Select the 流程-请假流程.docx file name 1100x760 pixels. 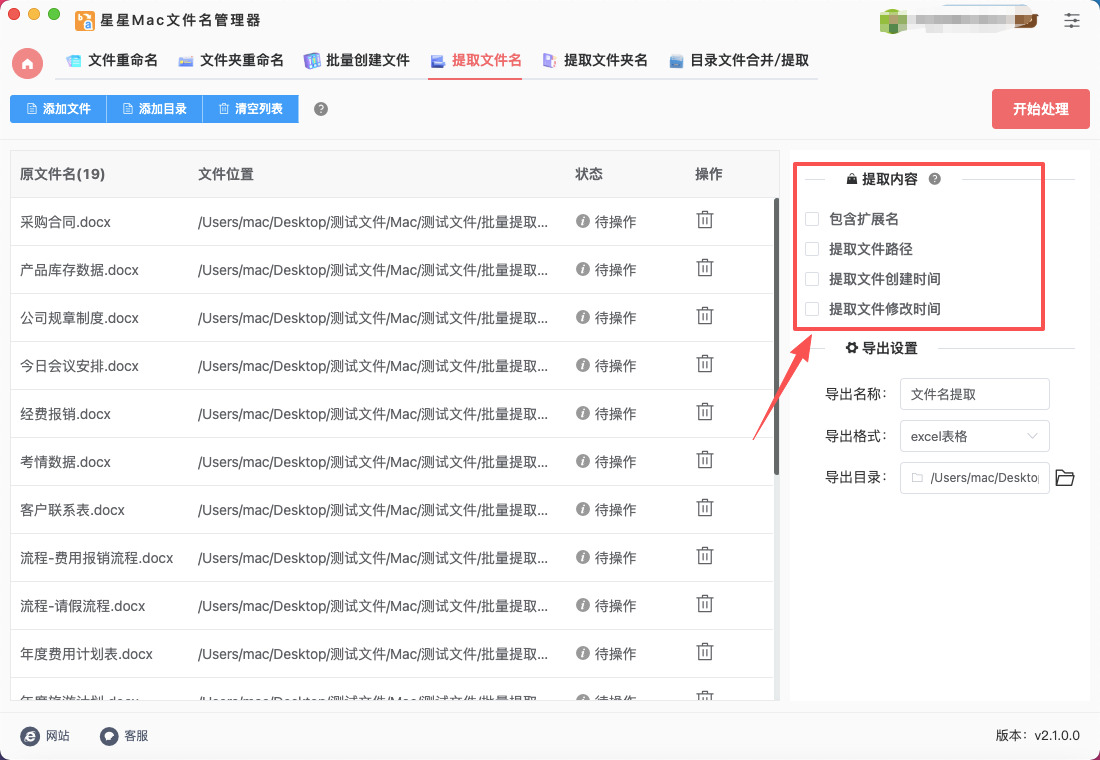83,606
